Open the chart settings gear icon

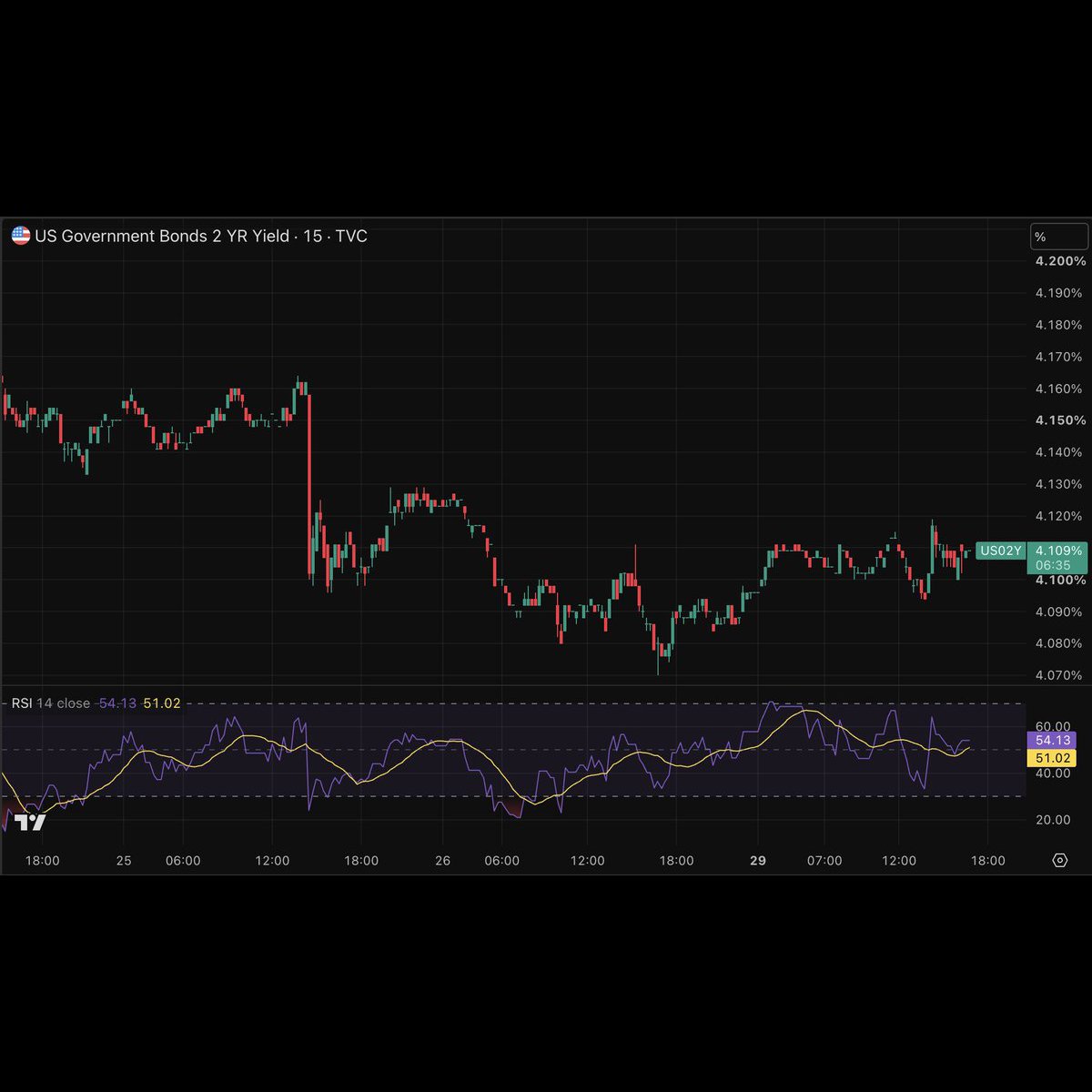1059,860
